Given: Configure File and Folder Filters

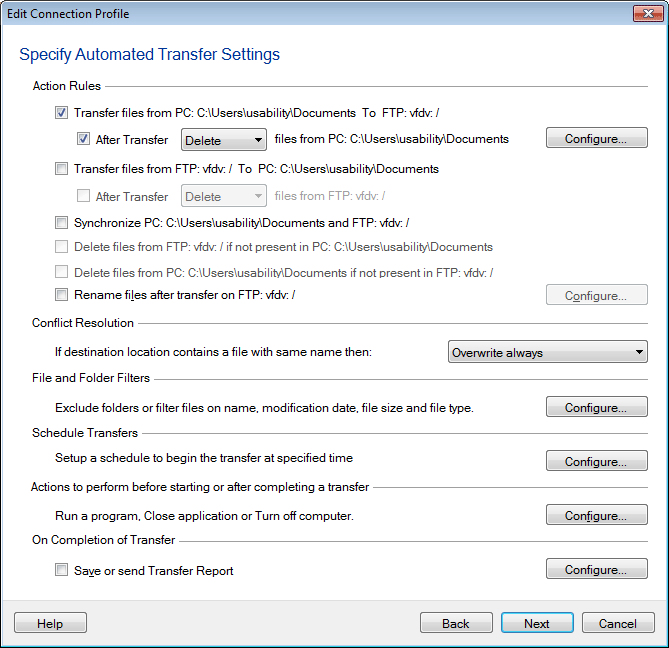Looking at the screenshot, I should point(596,408).
